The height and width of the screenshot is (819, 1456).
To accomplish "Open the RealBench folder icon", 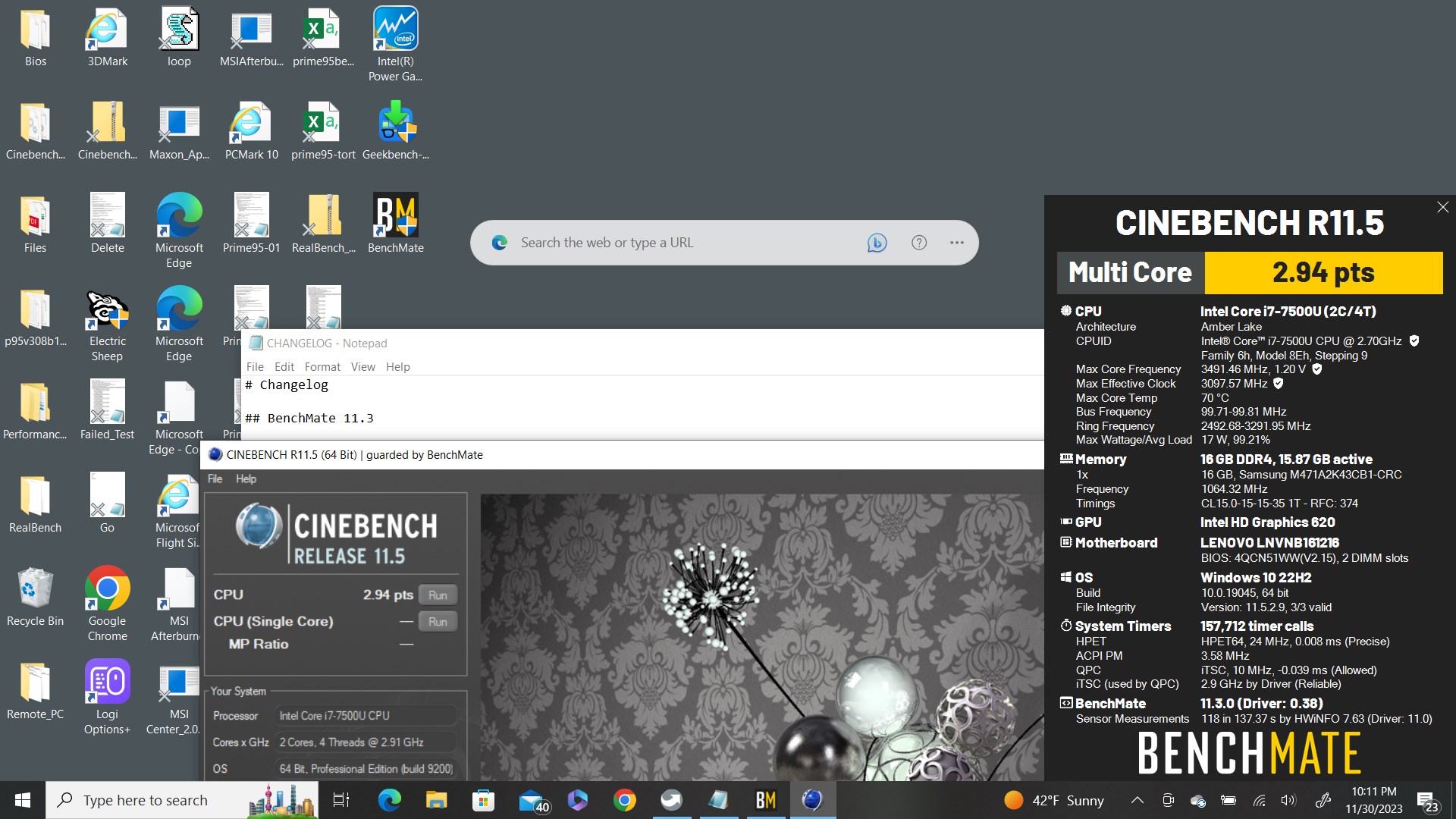I will pos(35,504).
